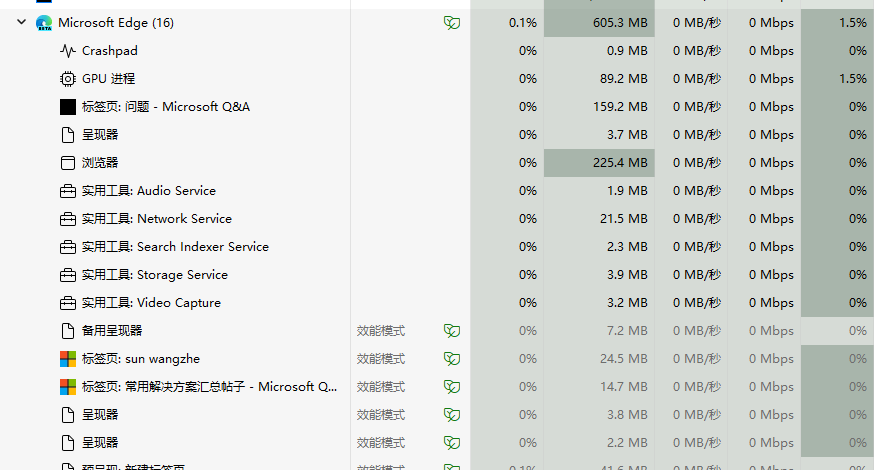Click the briefcase icon for Storage Service

point(68,275)
